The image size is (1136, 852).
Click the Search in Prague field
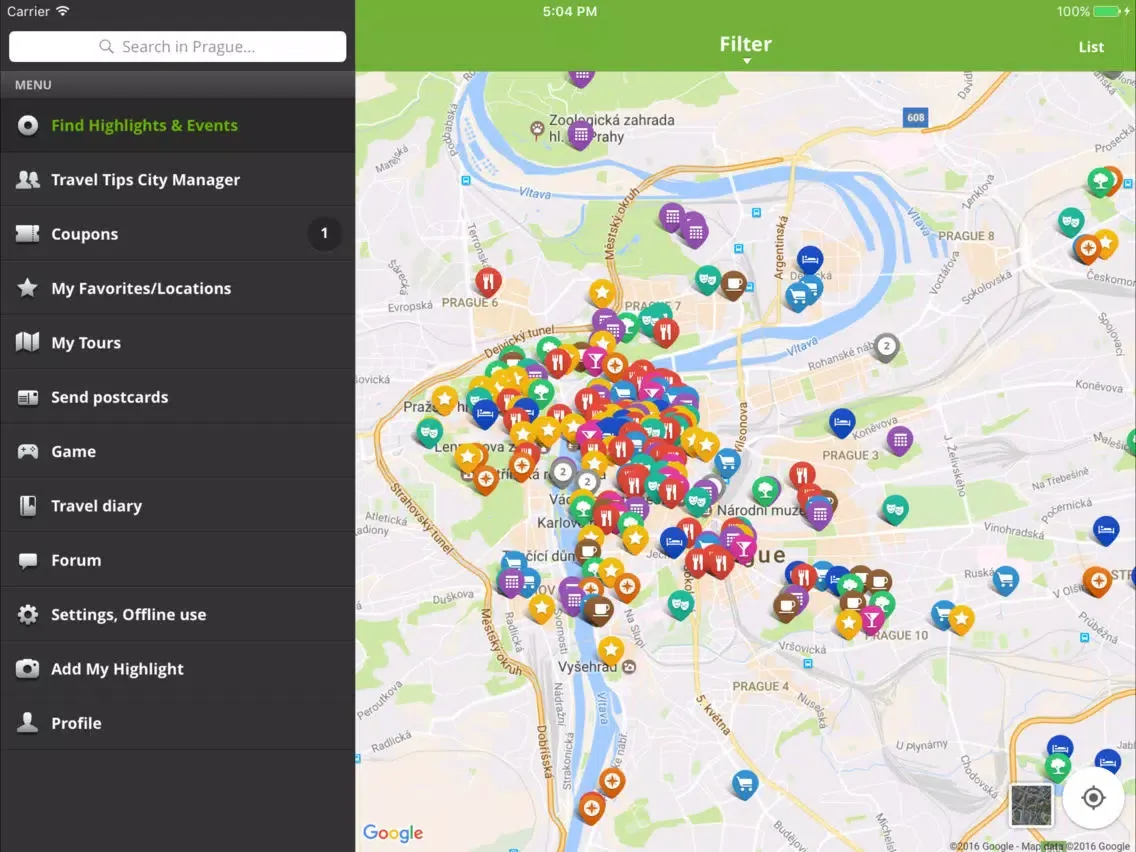tap(178, 46)
